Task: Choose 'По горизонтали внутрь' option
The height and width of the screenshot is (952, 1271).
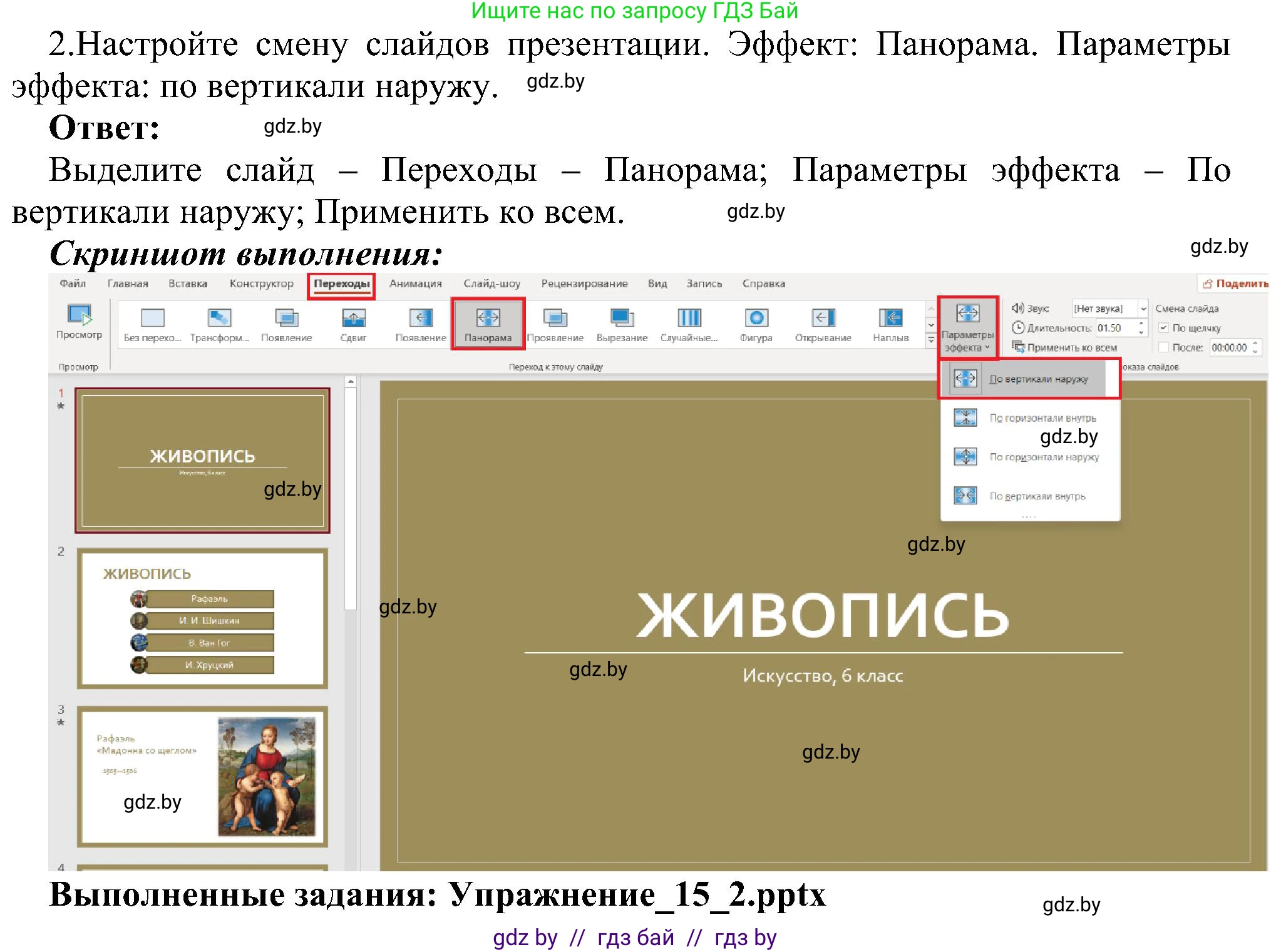Action: [x=1030, y=417]
